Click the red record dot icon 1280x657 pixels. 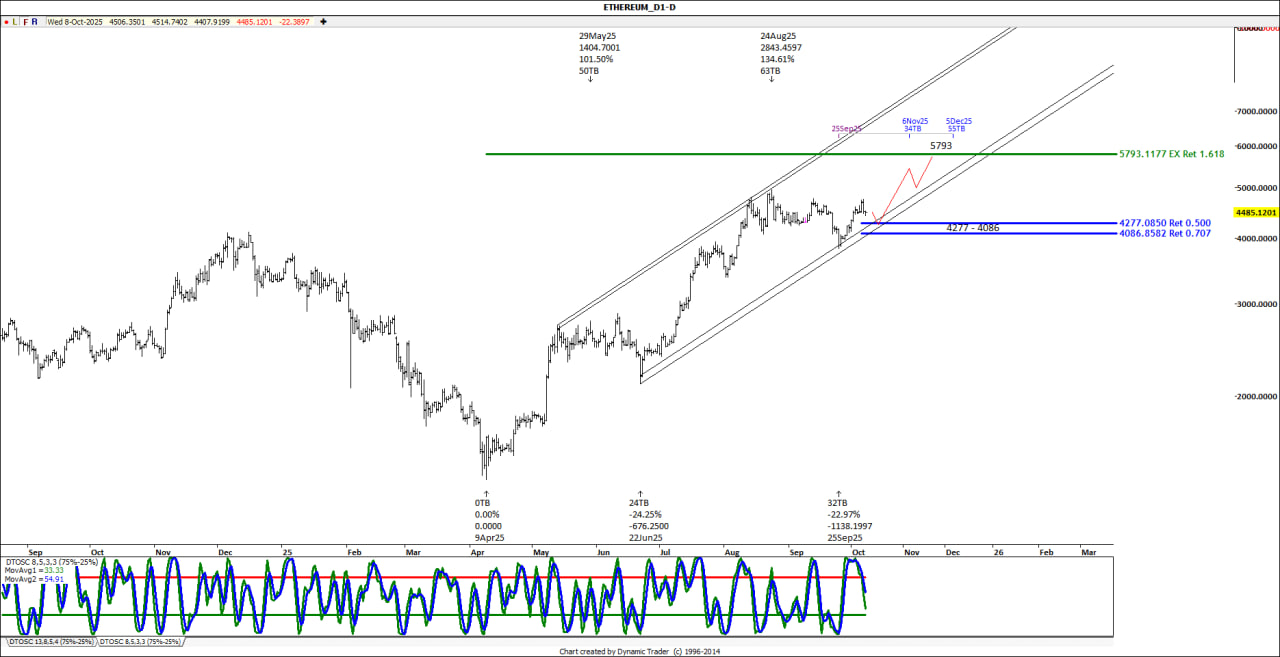pos(6,20)
